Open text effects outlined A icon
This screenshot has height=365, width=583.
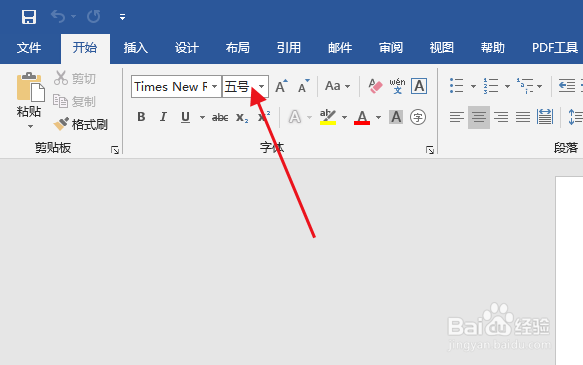pyautogui.click(x=295, y=117)
